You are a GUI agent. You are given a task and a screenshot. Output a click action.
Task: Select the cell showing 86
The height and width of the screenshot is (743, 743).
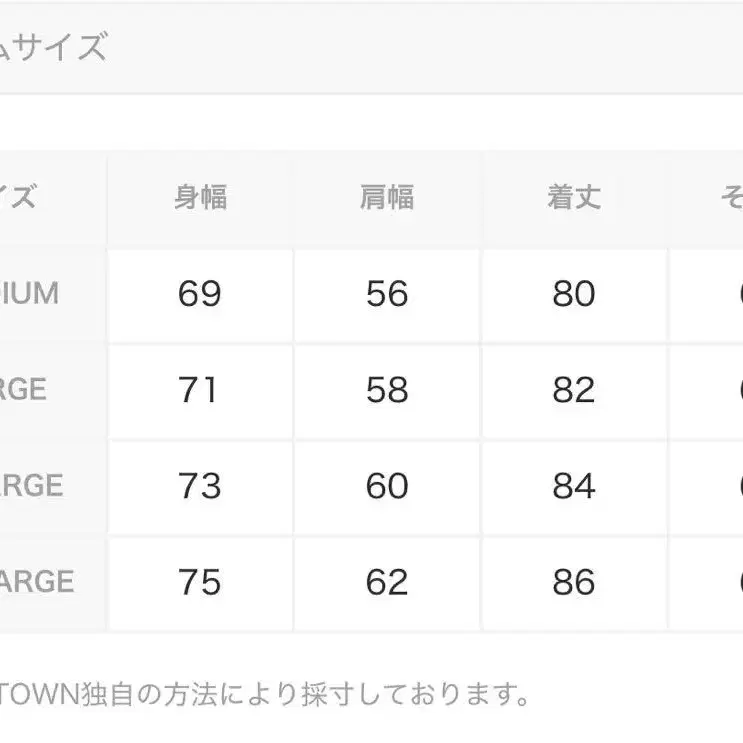click(574, 582)
